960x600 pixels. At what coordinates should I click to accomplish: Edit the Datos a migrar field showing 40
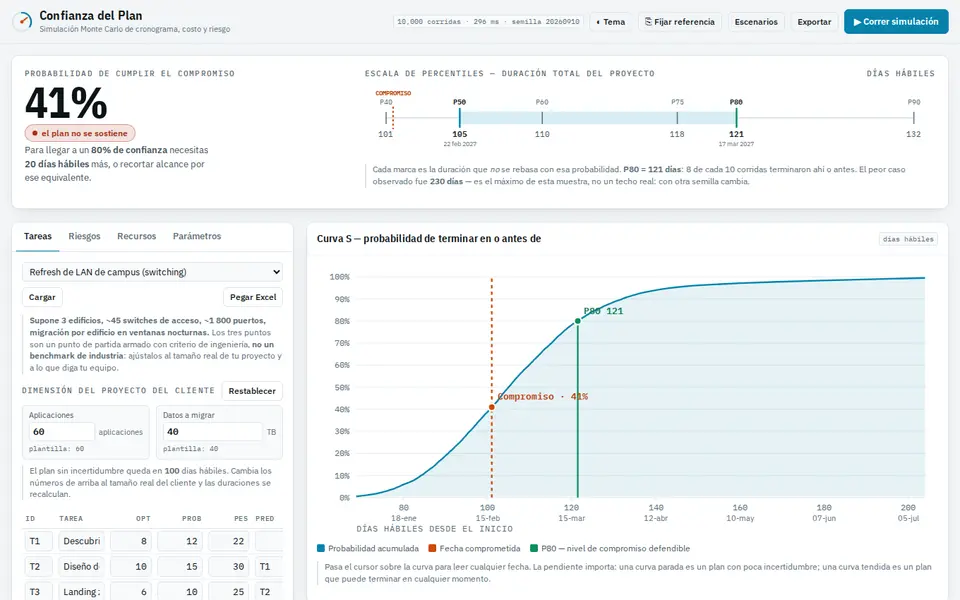(212, 432)
